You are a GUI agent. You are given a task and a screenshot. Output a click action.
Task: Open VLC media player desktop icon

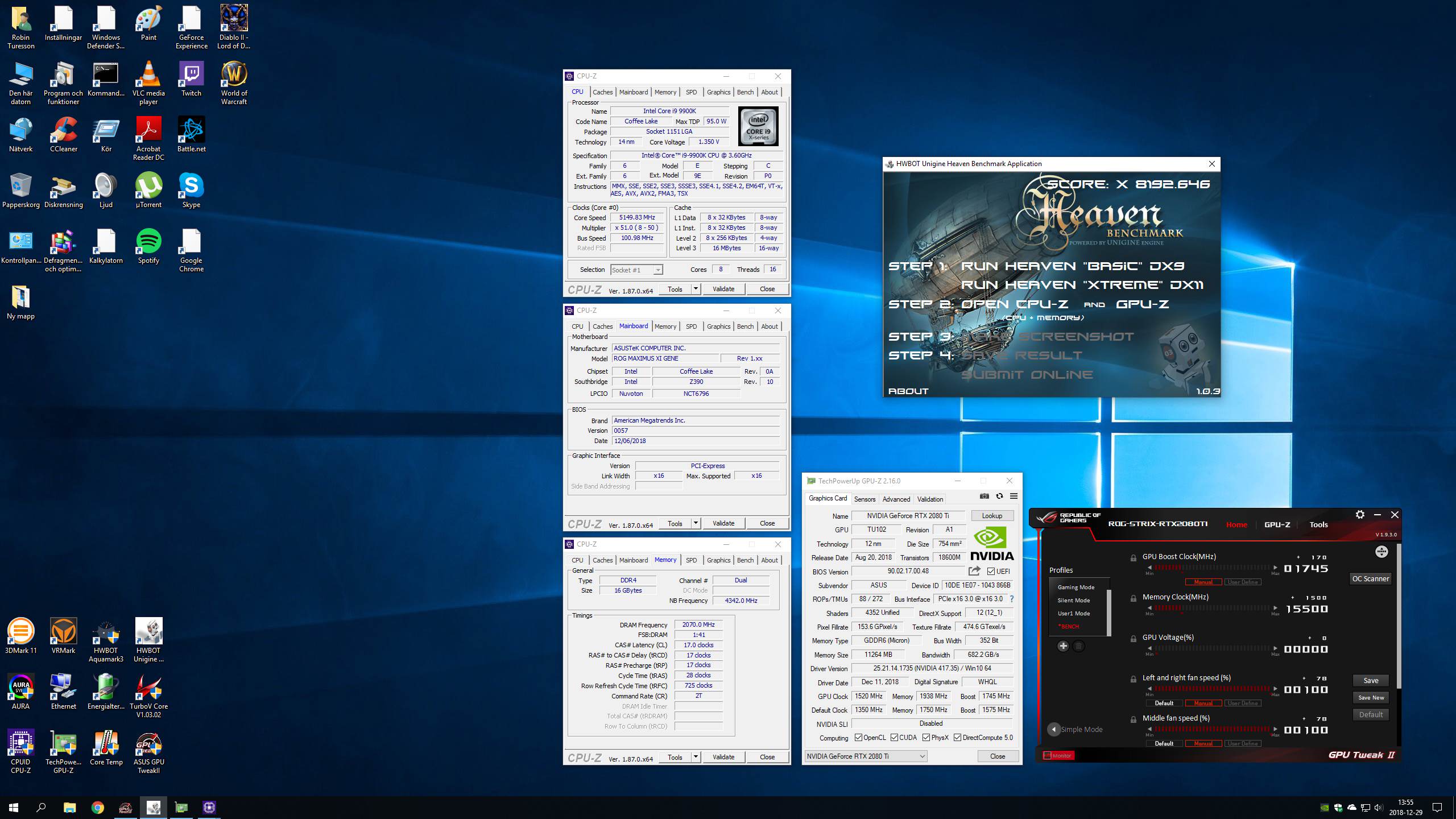(x=148, y=82)
